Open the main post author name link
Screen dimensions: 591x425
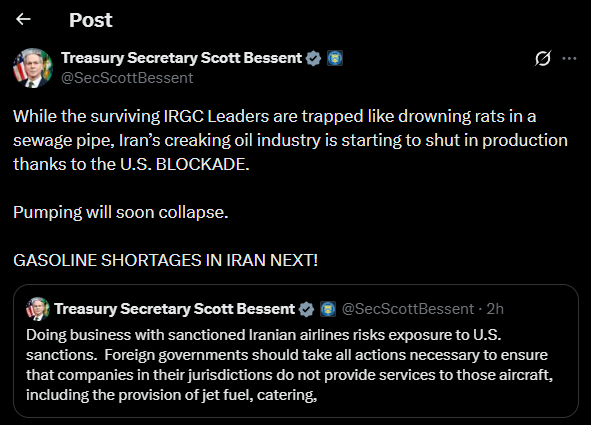[181, 58]
